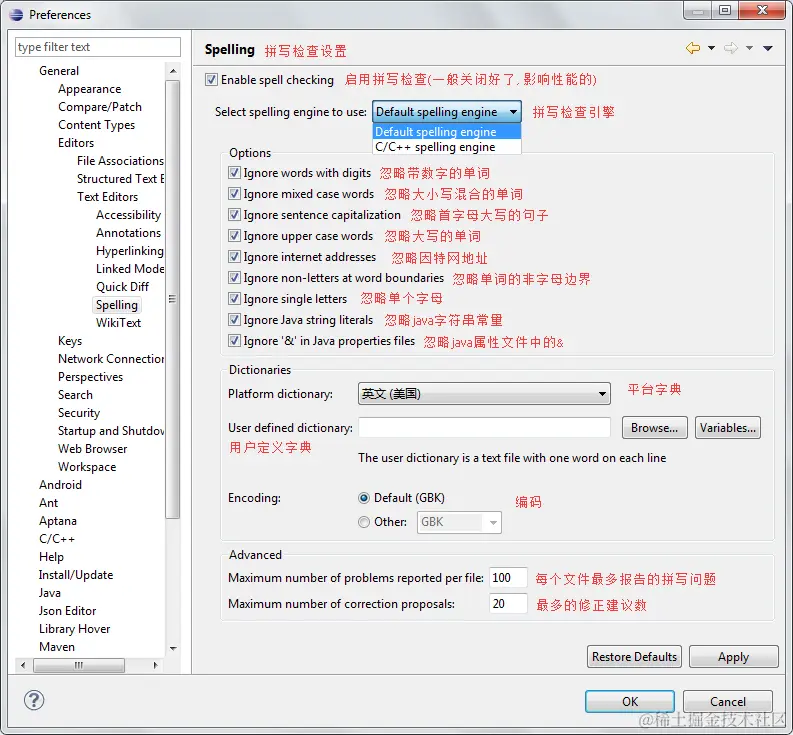Click the help question mark icon

coord(34,701)
